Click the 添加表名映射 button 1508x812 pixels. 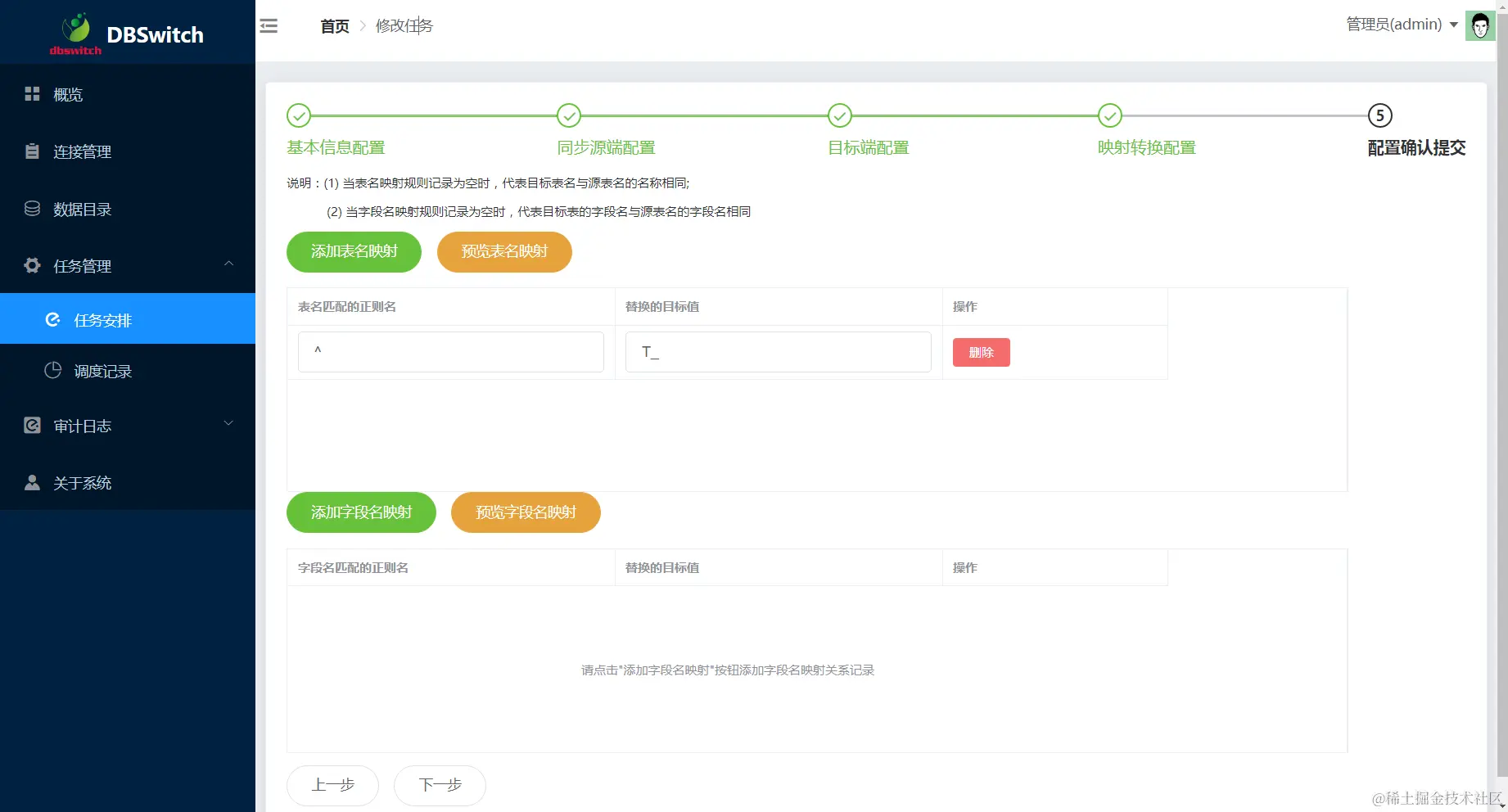coord(353,252)
